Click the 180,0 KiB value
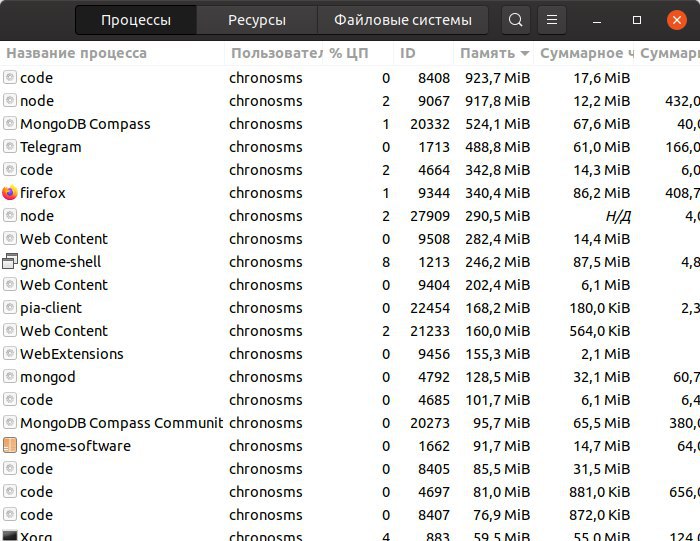The height and width of the screenshot is (541, 700). 600,308
